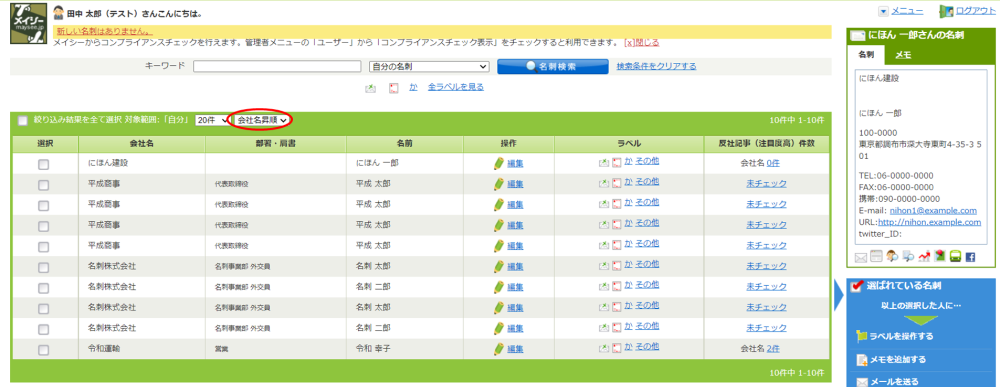Check the selection box for にほん建設 row
Viewport: 1000px width, 387px height.
tap(43, 164)
